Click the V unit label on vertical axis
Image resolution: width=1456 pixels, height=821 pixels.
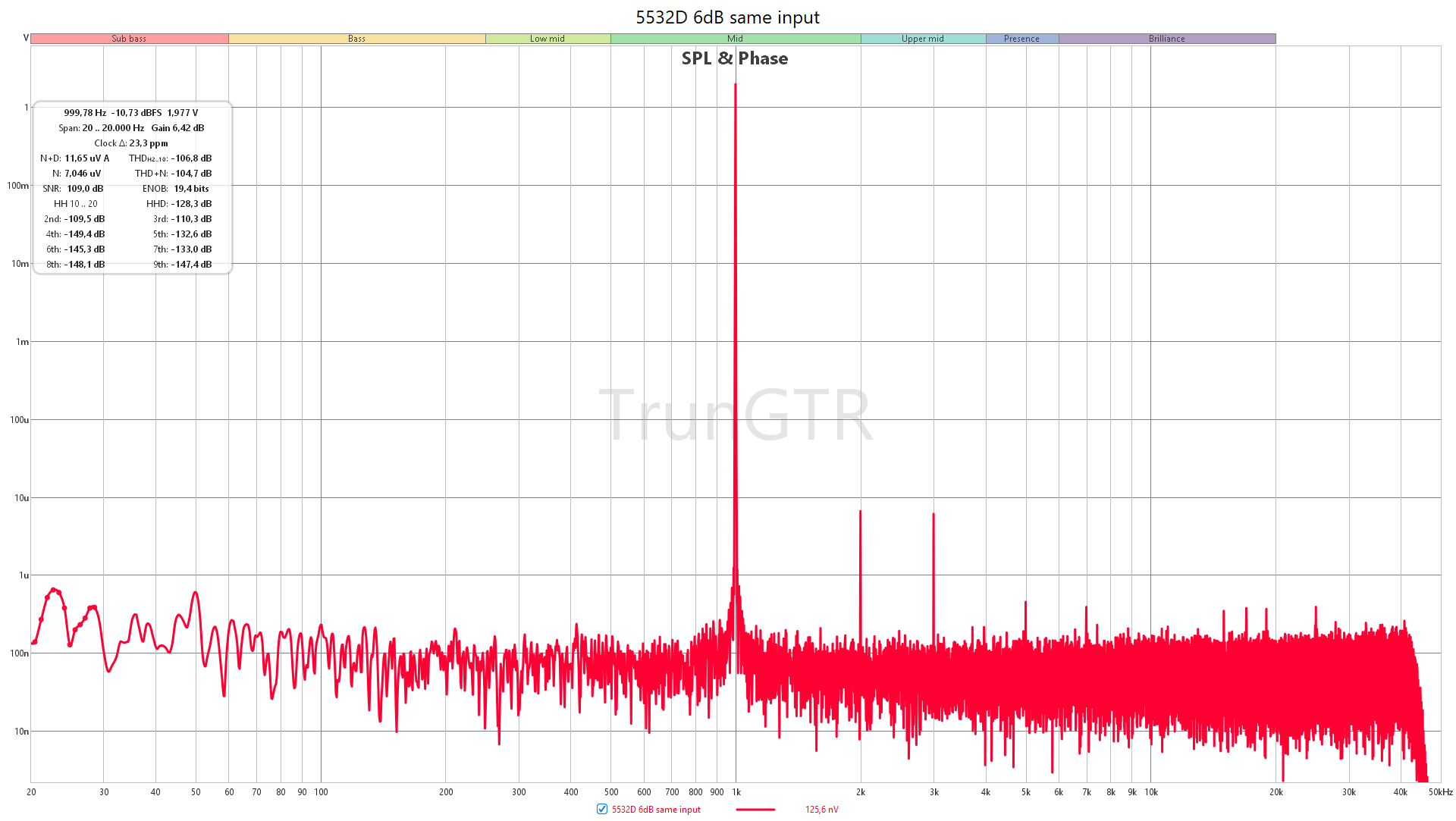pyautogui.click(x=26, y=38)
